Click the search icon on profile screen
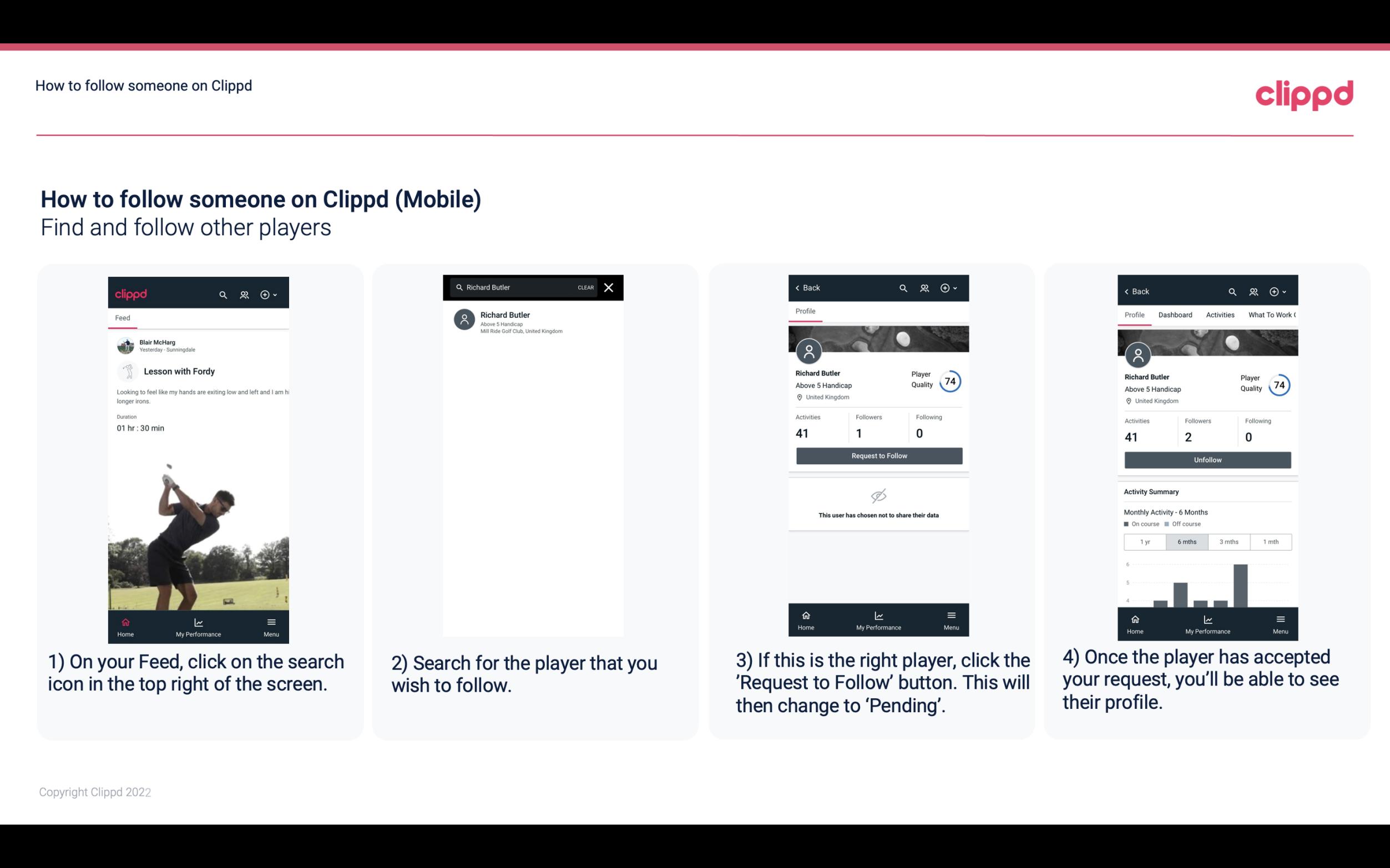1390x868 pixels. coord(904,288)
